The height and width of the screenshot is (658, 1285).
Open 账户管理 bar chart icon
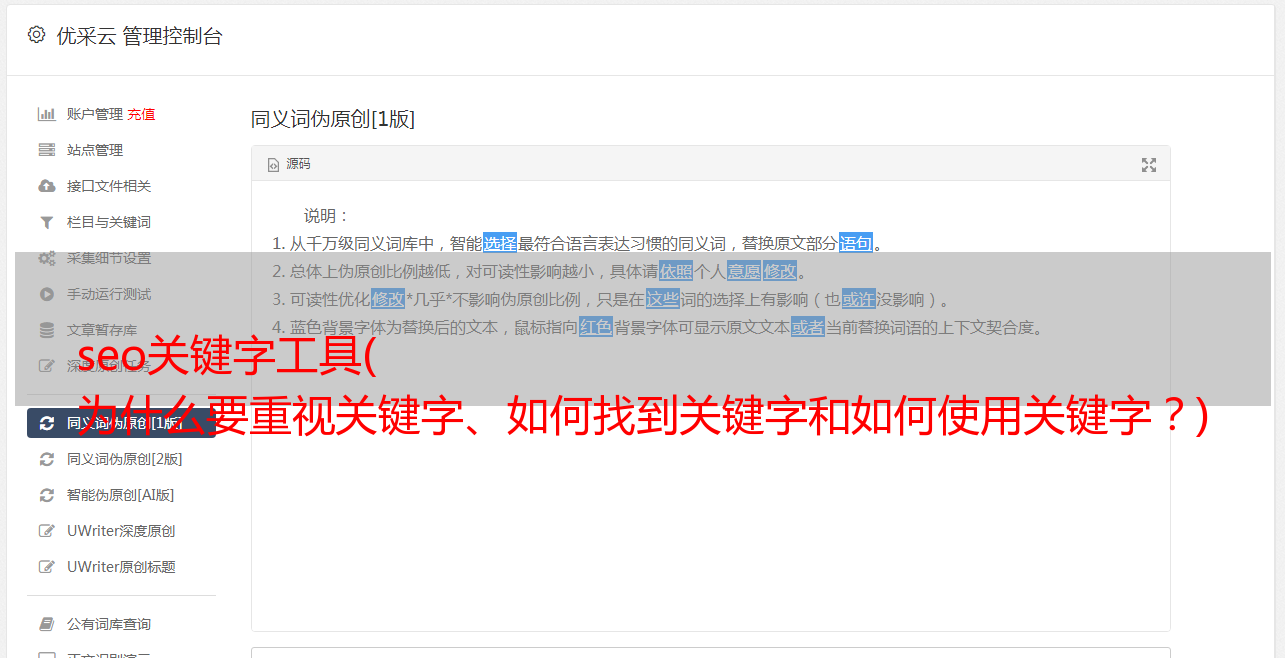coord(46,114)
